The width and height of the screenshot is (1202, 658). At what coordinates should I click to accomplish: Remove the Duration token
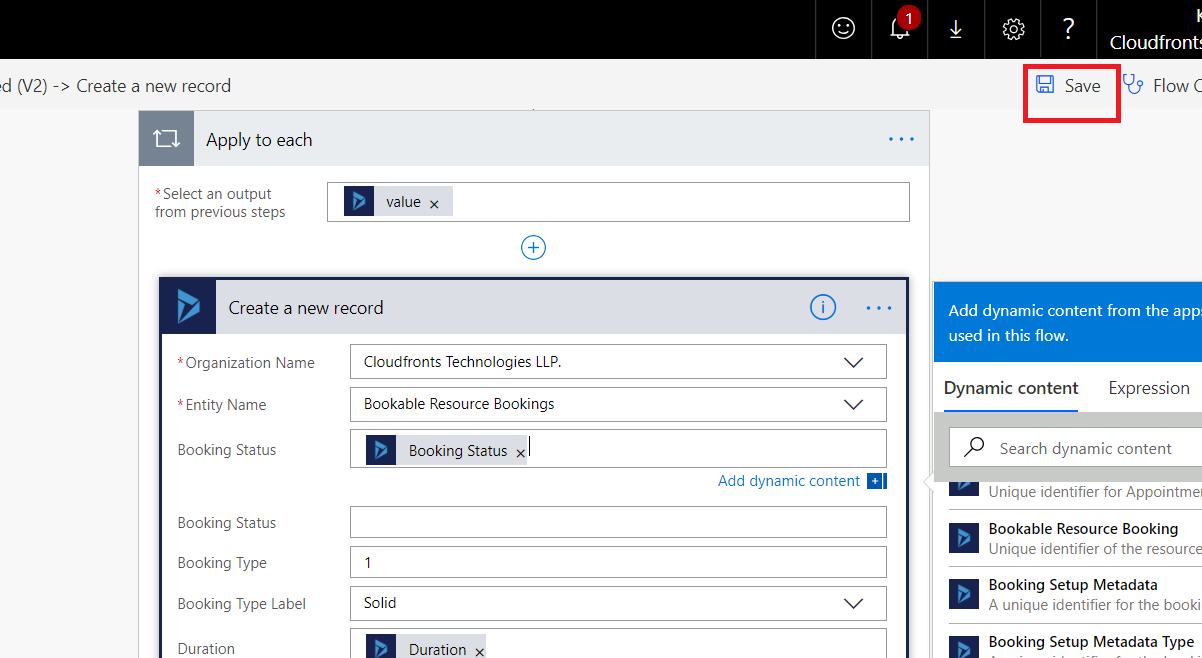tap(479, 651)
